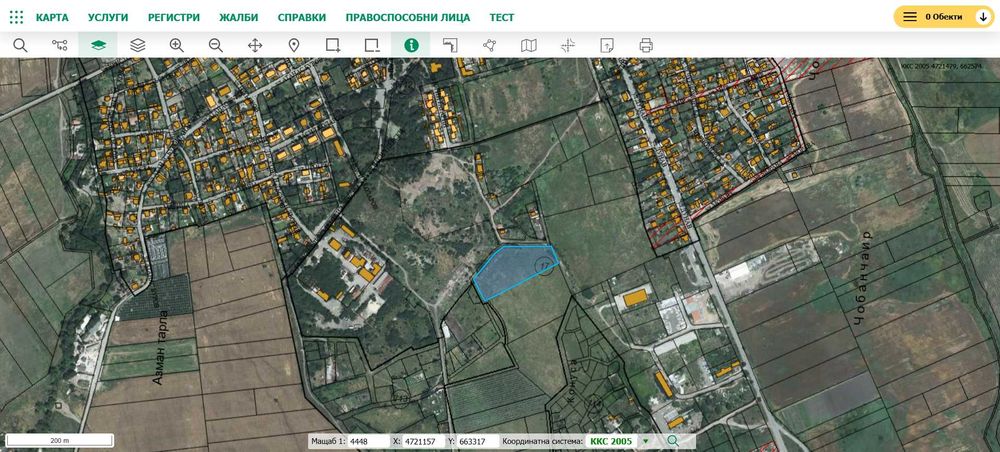Click the search magnifier tool in toolbar

20,45
